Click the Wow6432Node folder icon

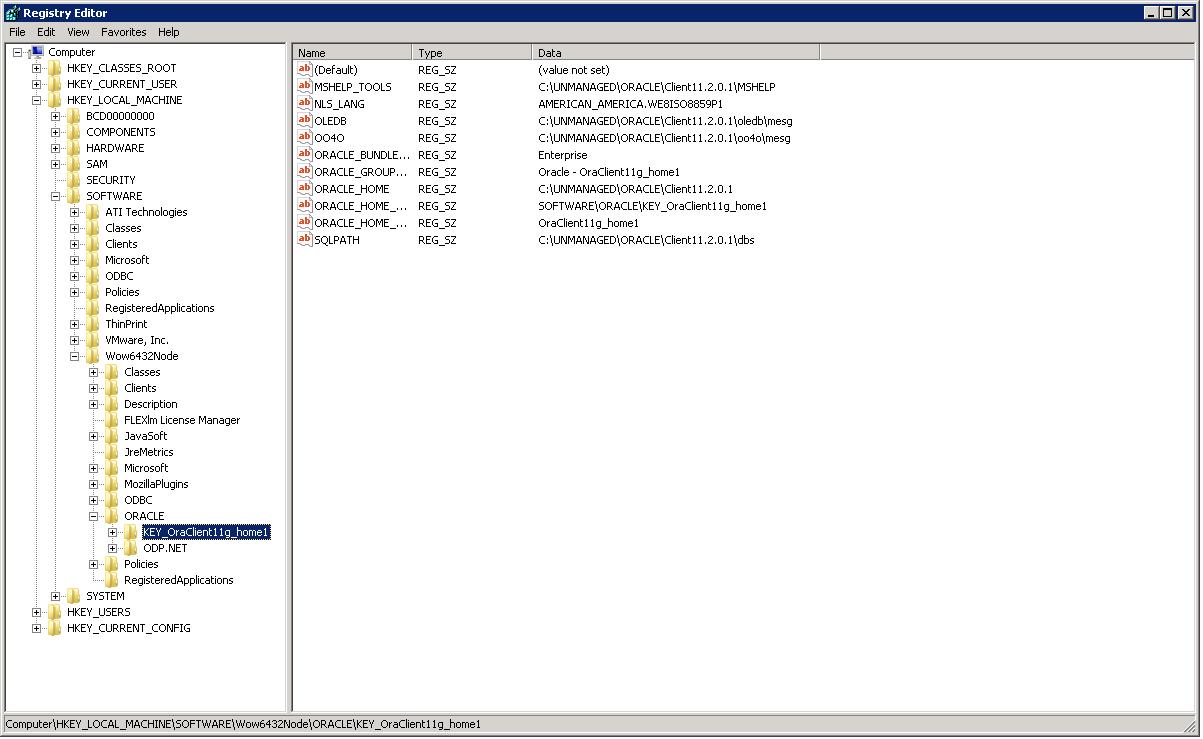pyautogui.click(x=92, y=355)
